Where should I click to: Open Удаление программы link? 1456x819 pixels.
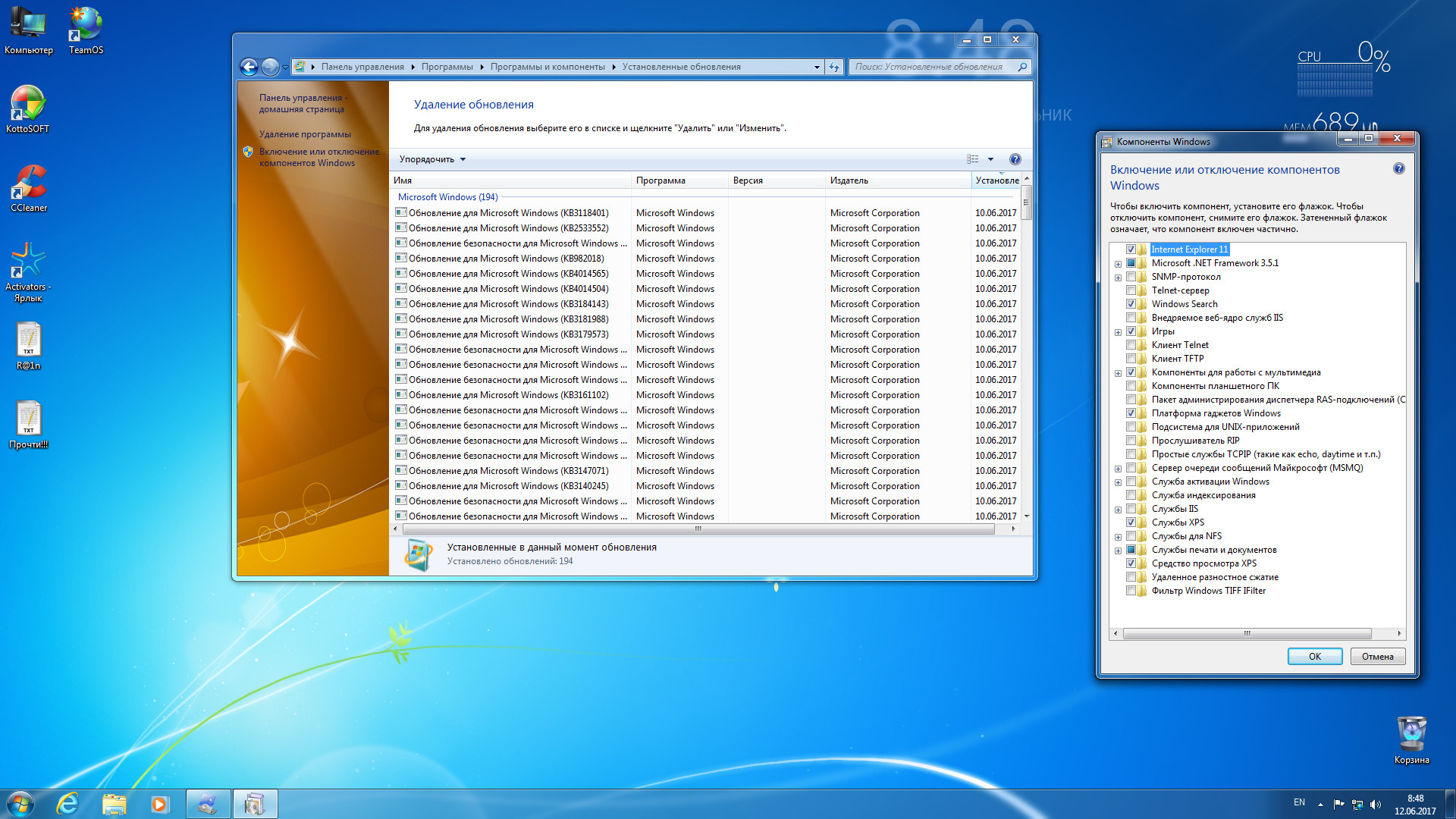click(x=305, y=134)
